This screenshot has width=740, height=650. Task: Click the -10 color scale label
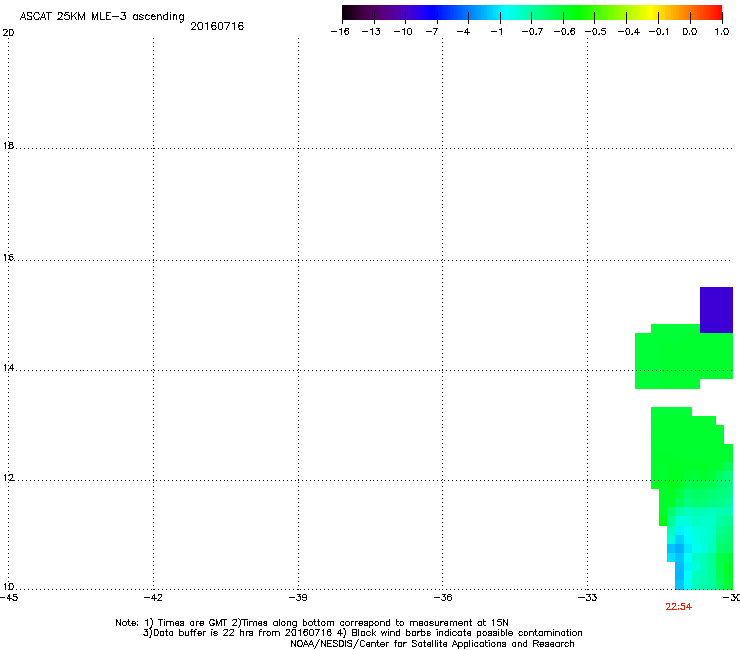403,32
